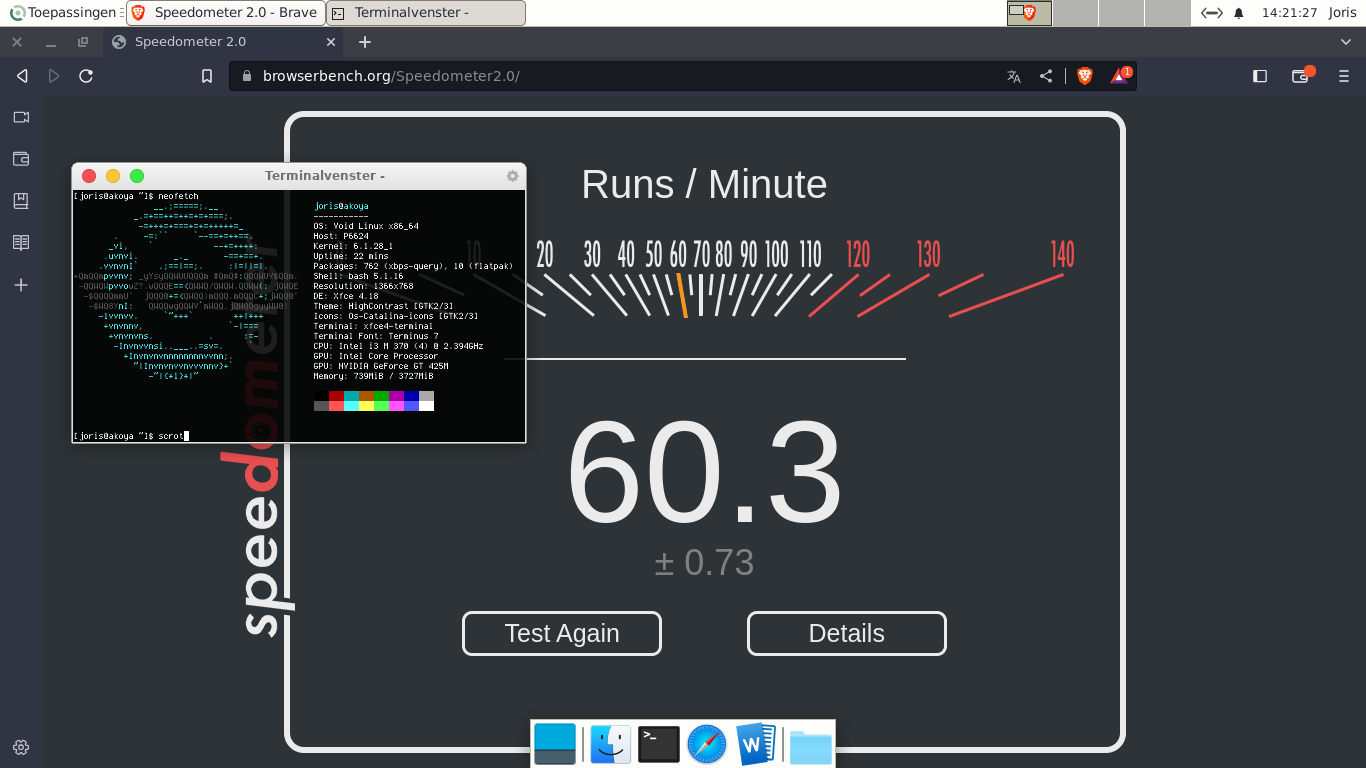This screenshot has width=1366, height=768.
Task: Bookmark this page via the toolbar bookmark icon
Action: tap(207, 76)
